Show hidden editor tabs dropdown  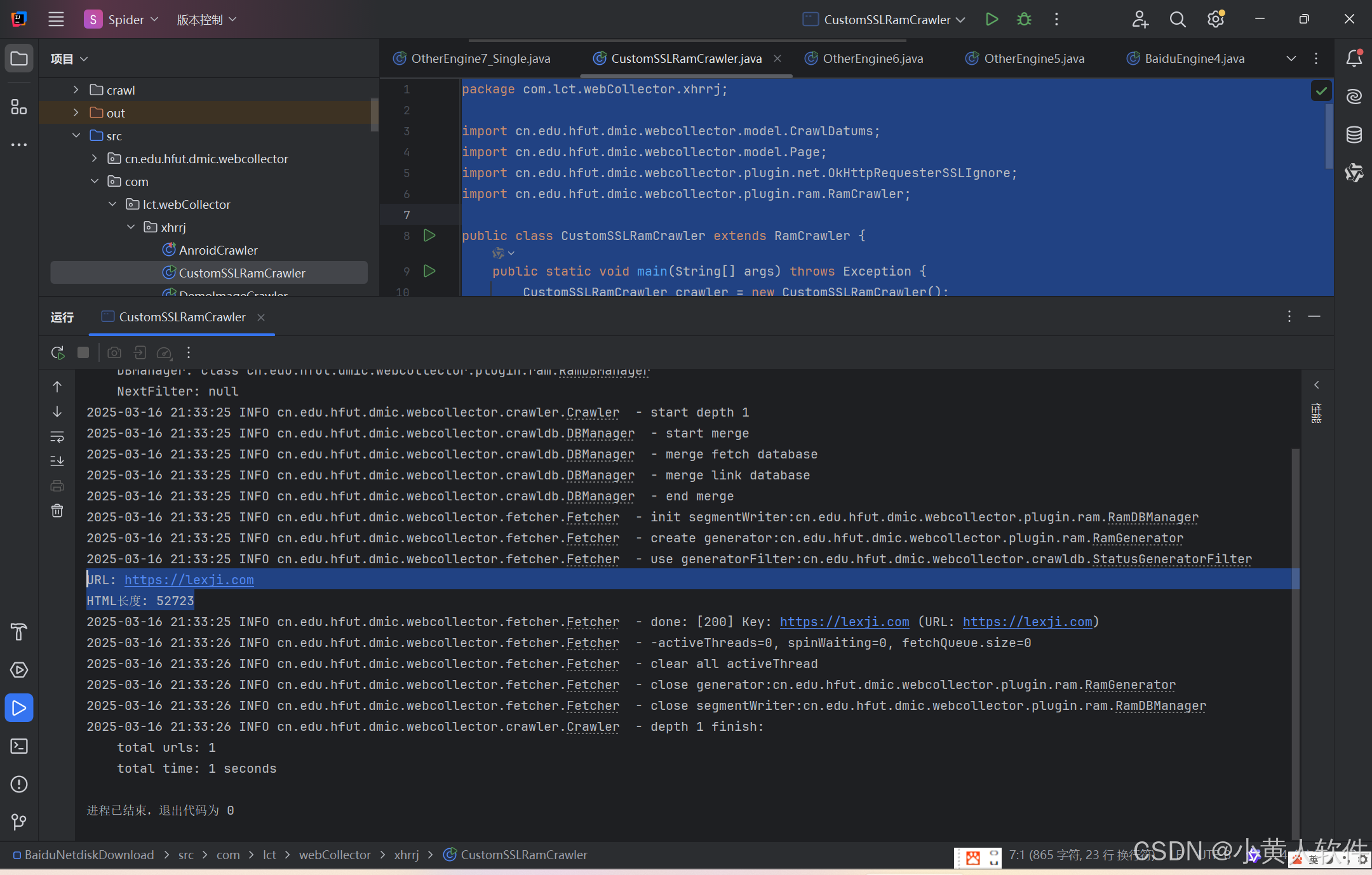(1291, 58)
